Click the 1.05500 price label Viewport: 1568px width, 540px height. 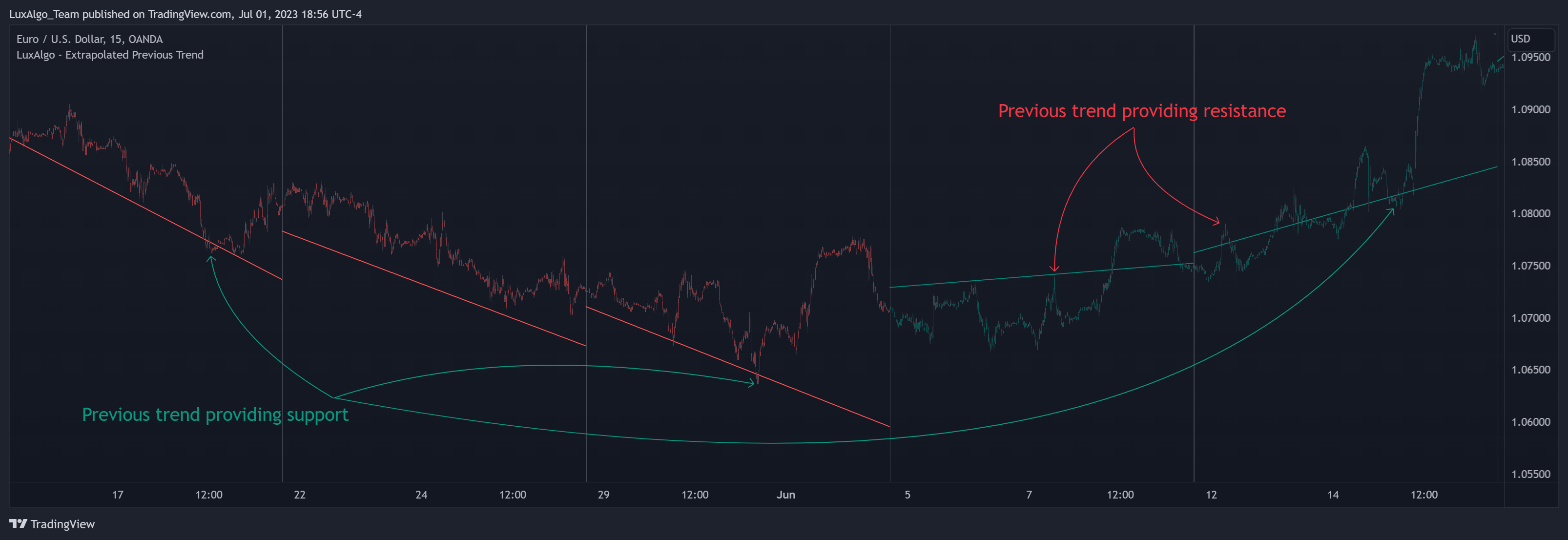point(1530,474)
